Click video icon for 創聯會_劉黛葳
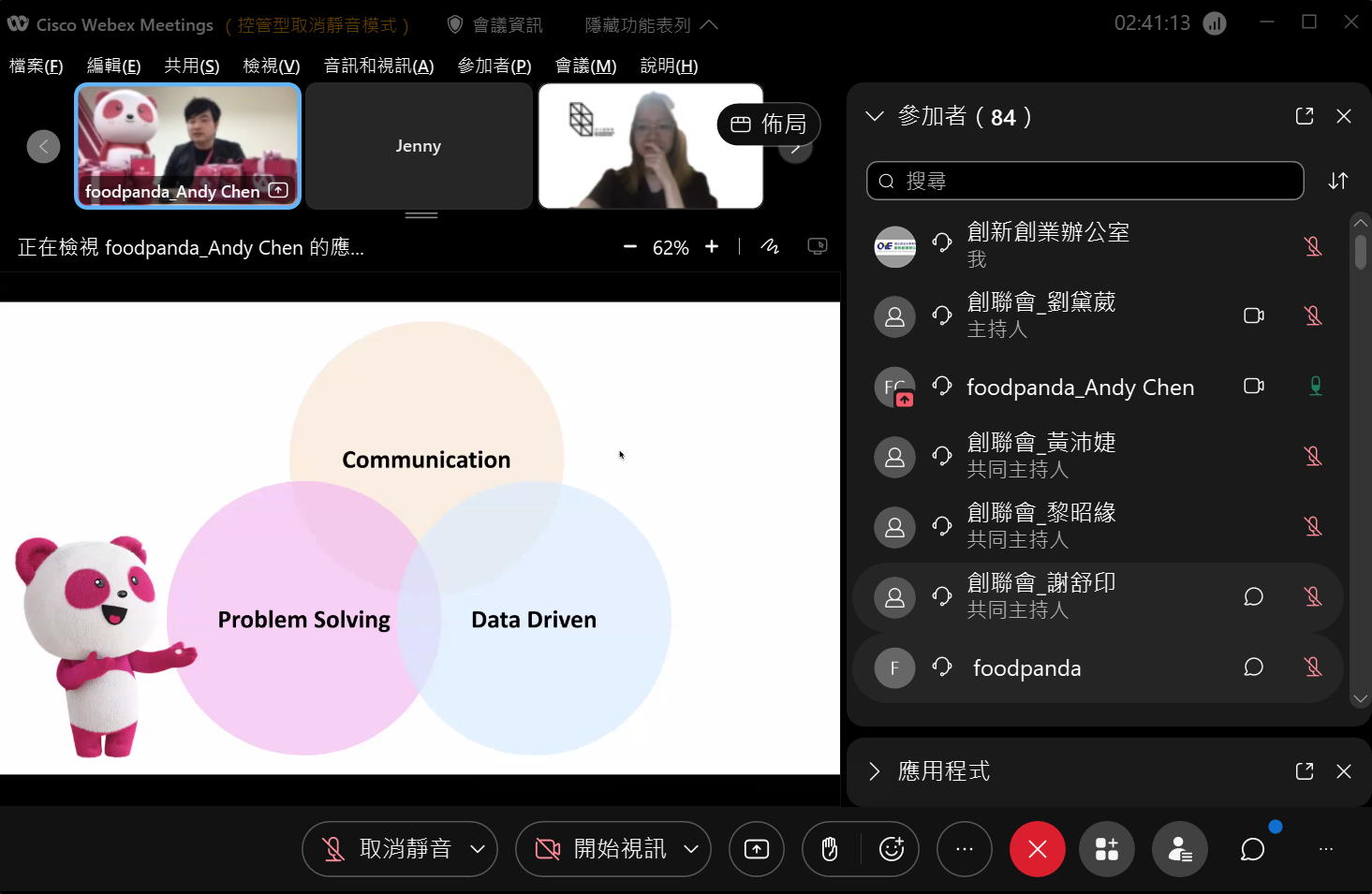The width and height of the screenshot is (1372, 894). 1254,315
